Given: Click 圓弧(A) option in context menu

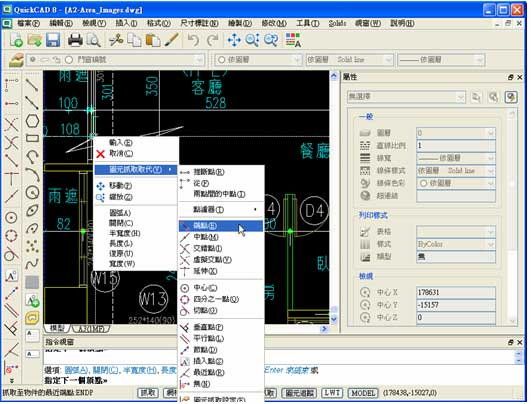Looking at the screenshot, I should click(x=135, y=213).
